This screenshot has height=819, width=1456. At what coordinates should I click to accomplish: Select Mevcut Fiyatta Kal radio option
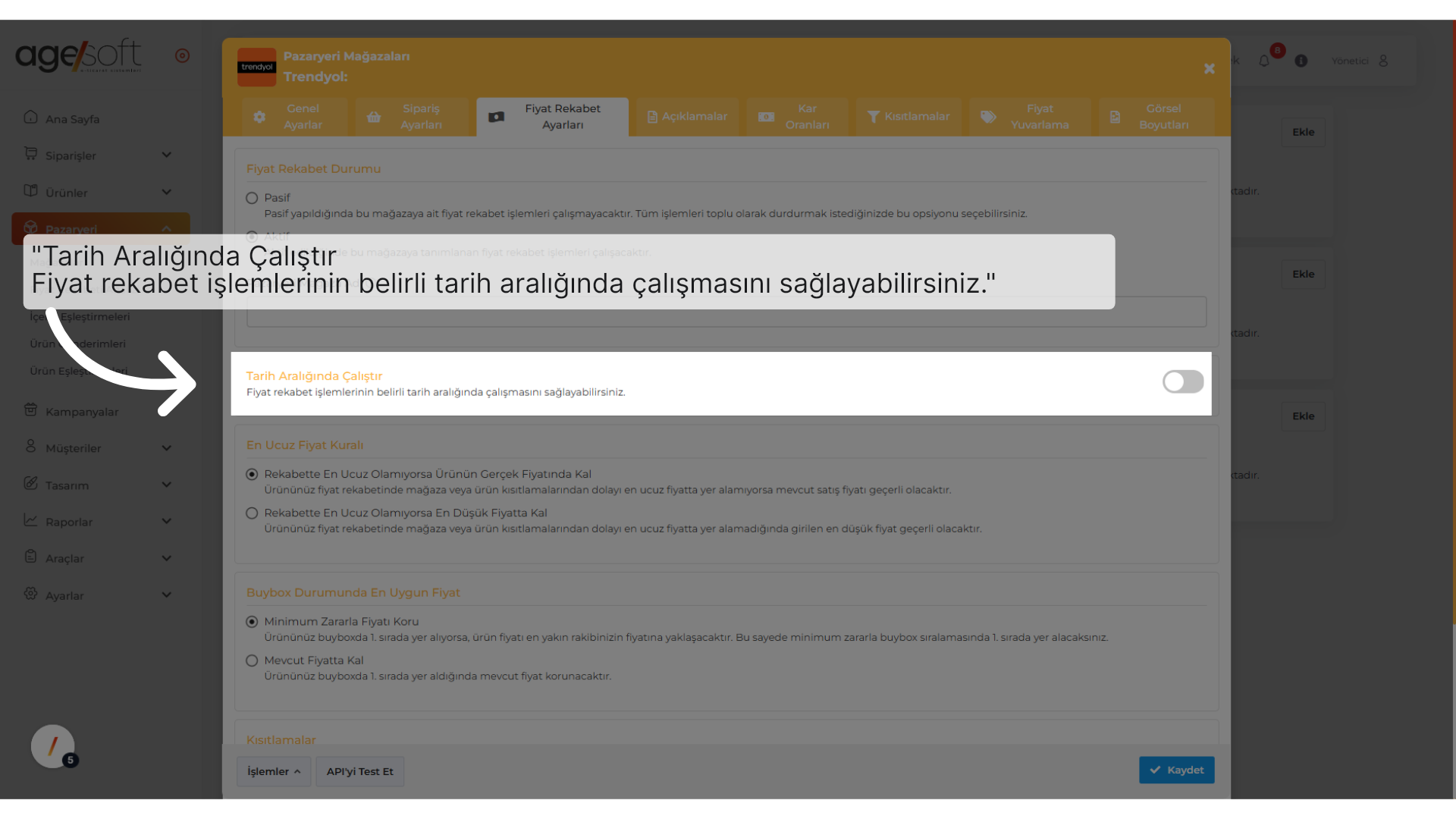click(252, 661)
